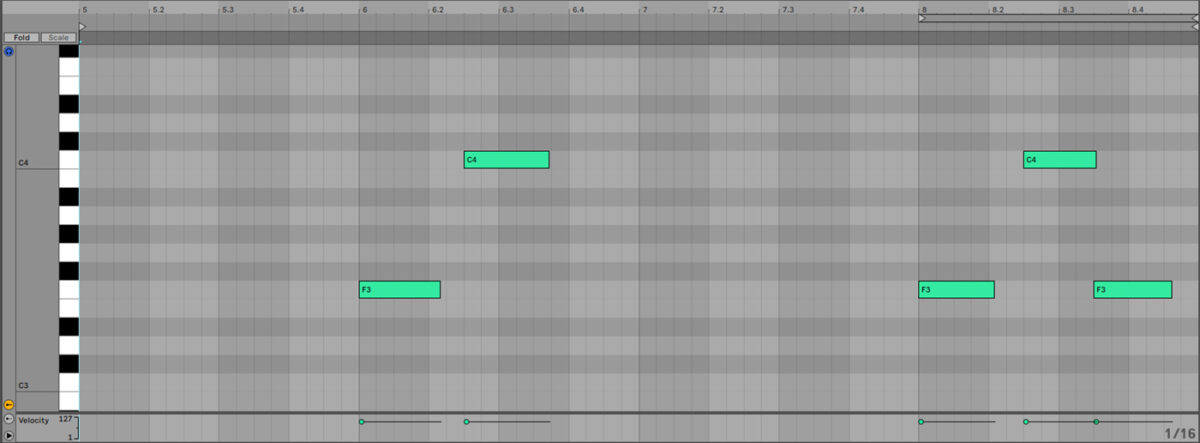
Task: Click the F3 white piano key
Action: tap(68, 290)
